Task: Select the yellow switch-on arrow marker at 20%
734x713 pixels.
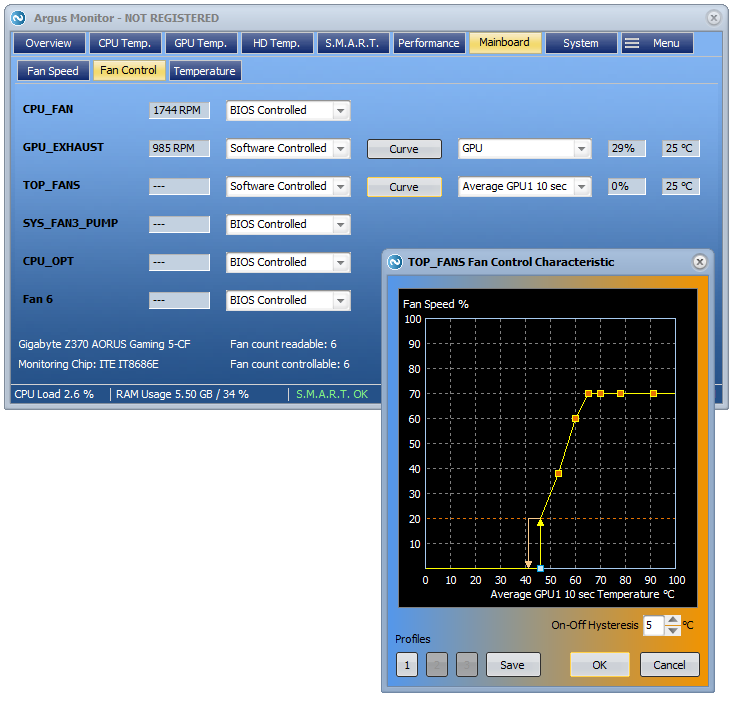Action: (x=540, y=522)
